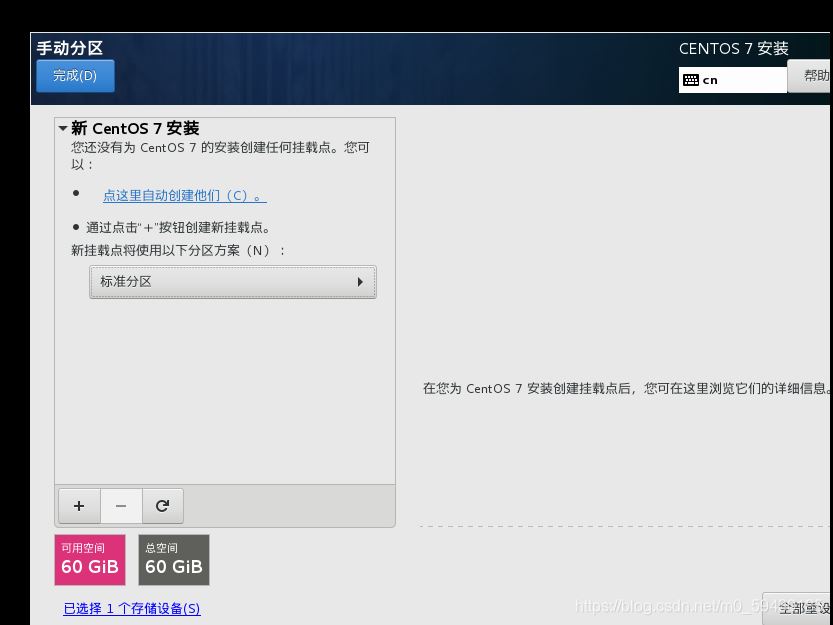Click the 全部重设 reset all button

pos(797,609)
